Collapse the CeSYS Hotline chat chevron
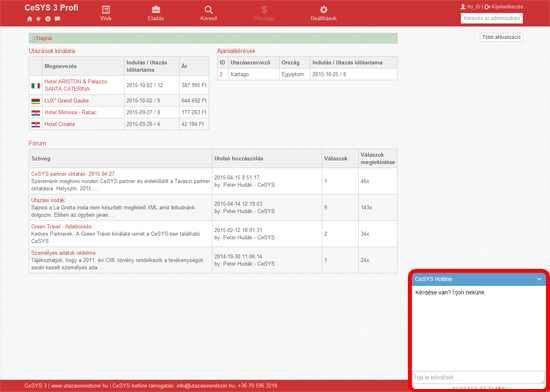The height and width of the screenshot is (392, 550). [x=539, y=279]
